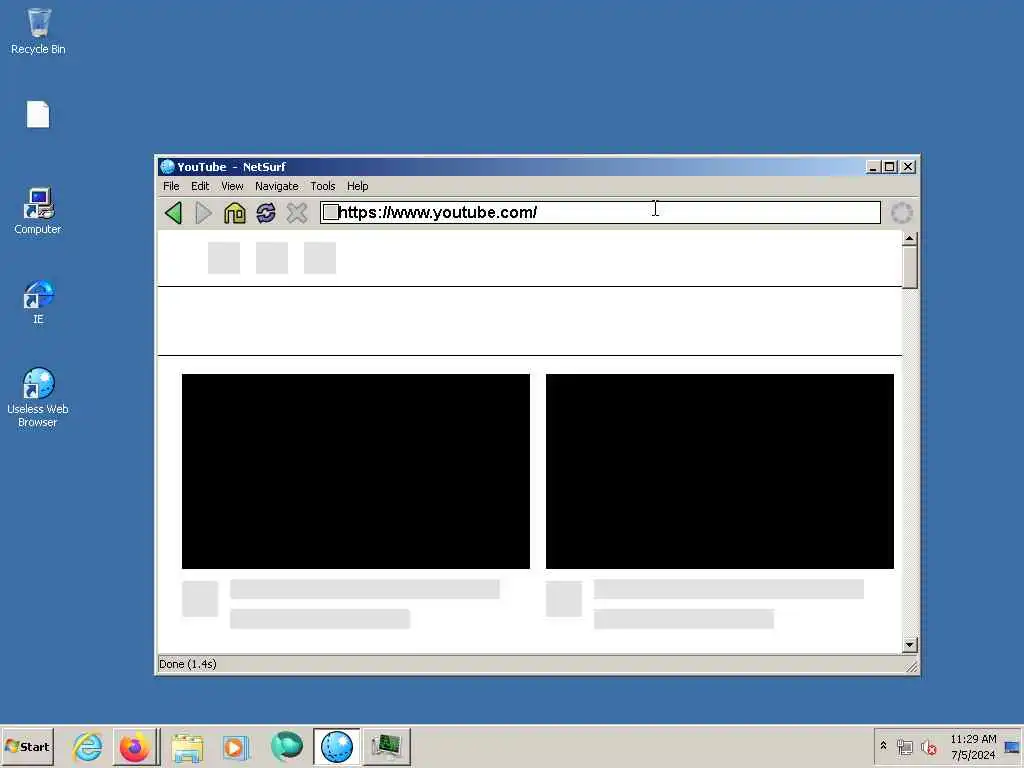The width and height of the screenshot is (1024, 768).
Task: Open the NetSurf home page icon
Action: 234,213
